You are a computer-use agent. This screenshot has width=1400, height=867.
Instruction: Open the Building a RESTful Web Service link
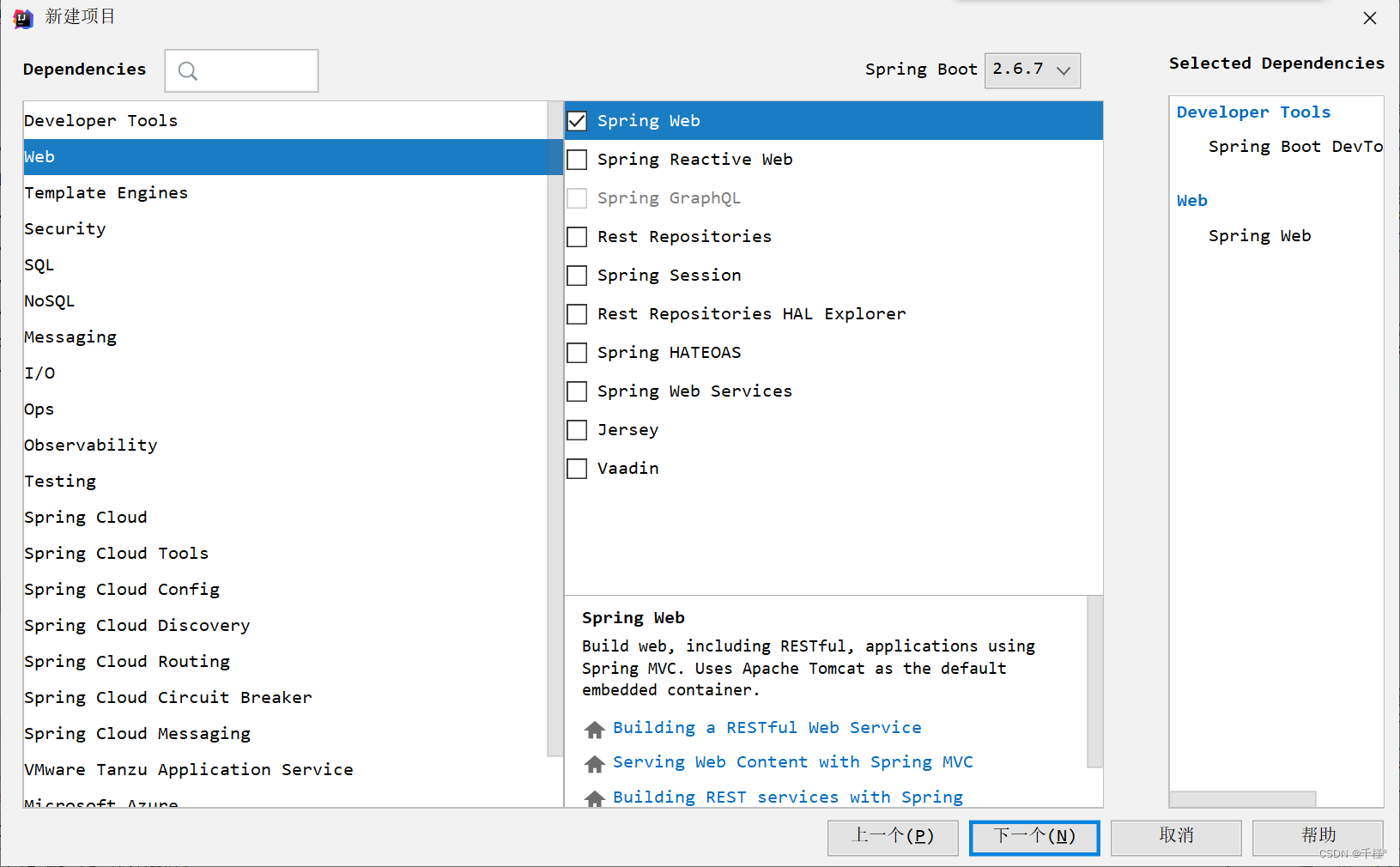click(x=767, y=728)
